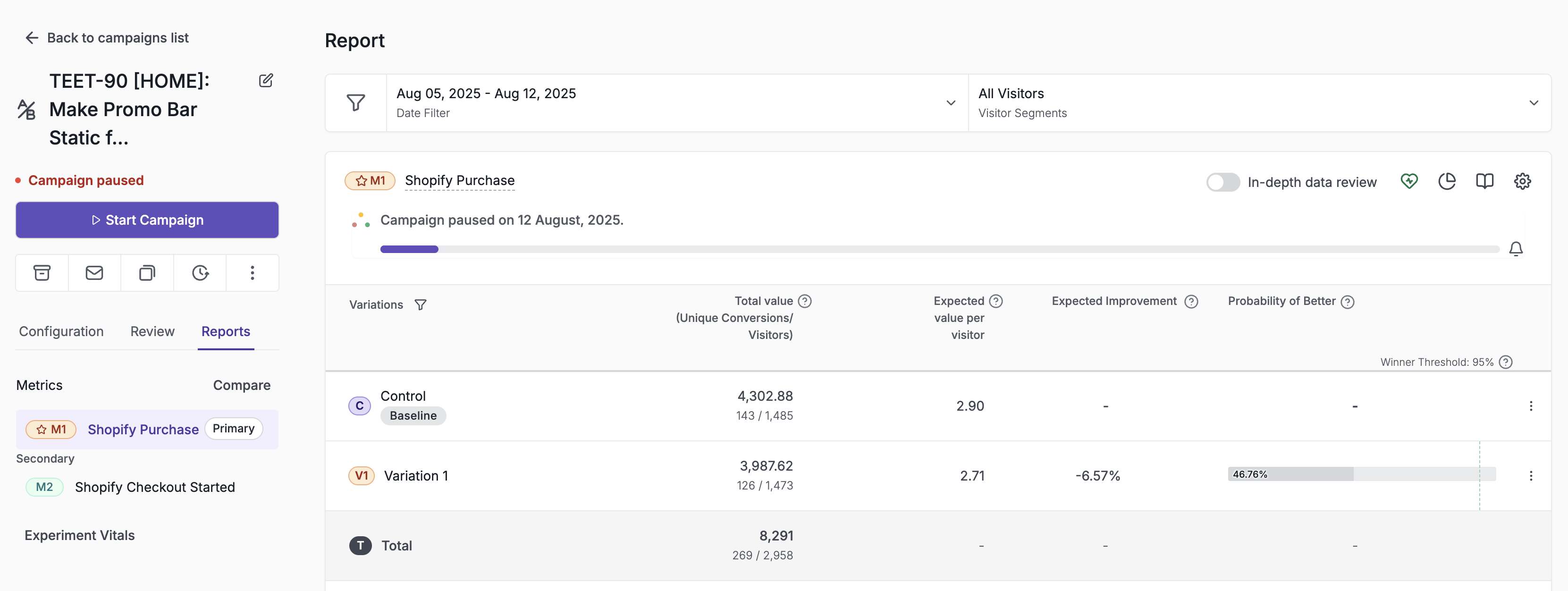1568x591 pixels.
Task: Expand the Date Filter dropdown
Action: (x=677, y=103)
